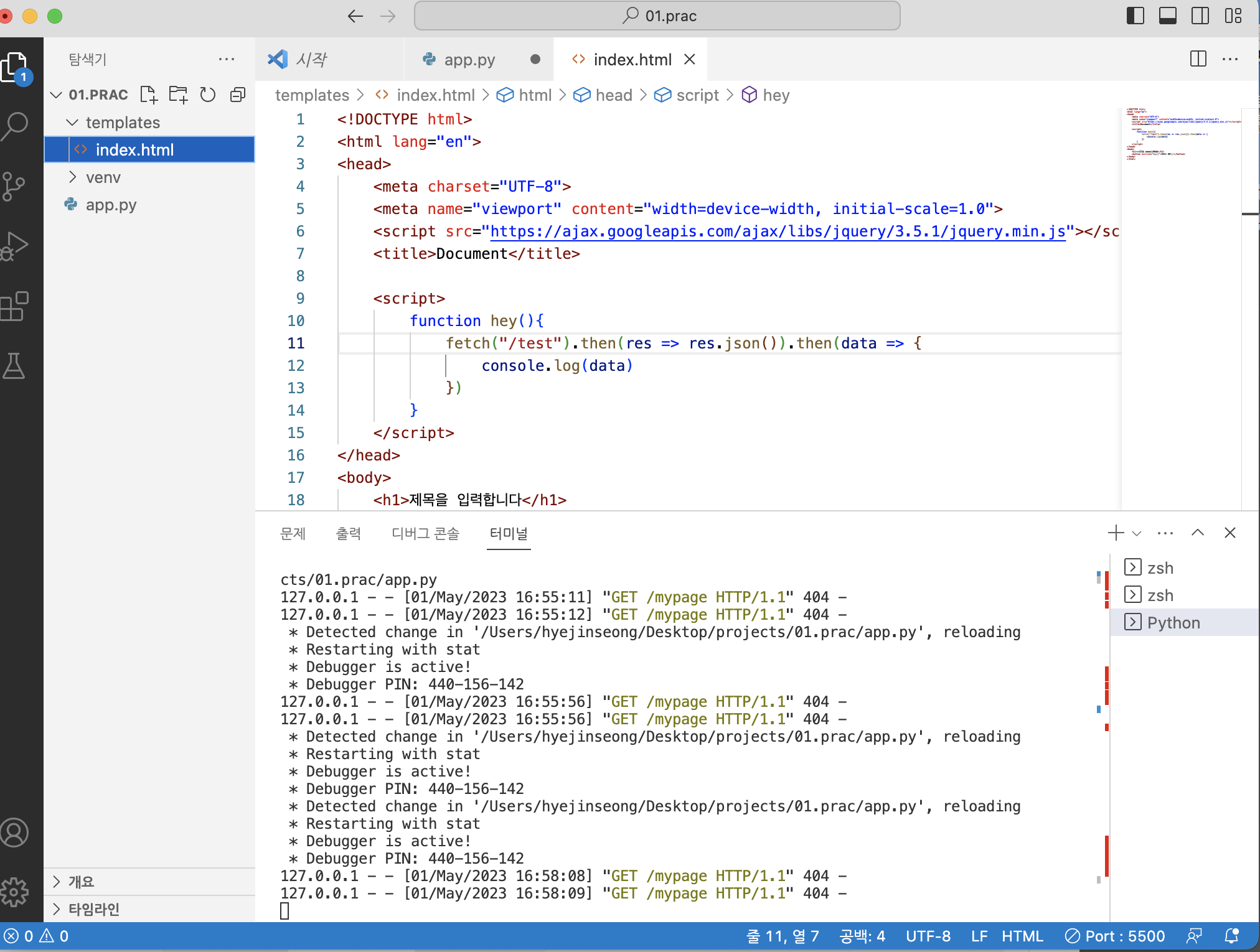This screenshot has height=952, width=1260.
Task: Open the Extensions view
Action: [x=15, y=306]
